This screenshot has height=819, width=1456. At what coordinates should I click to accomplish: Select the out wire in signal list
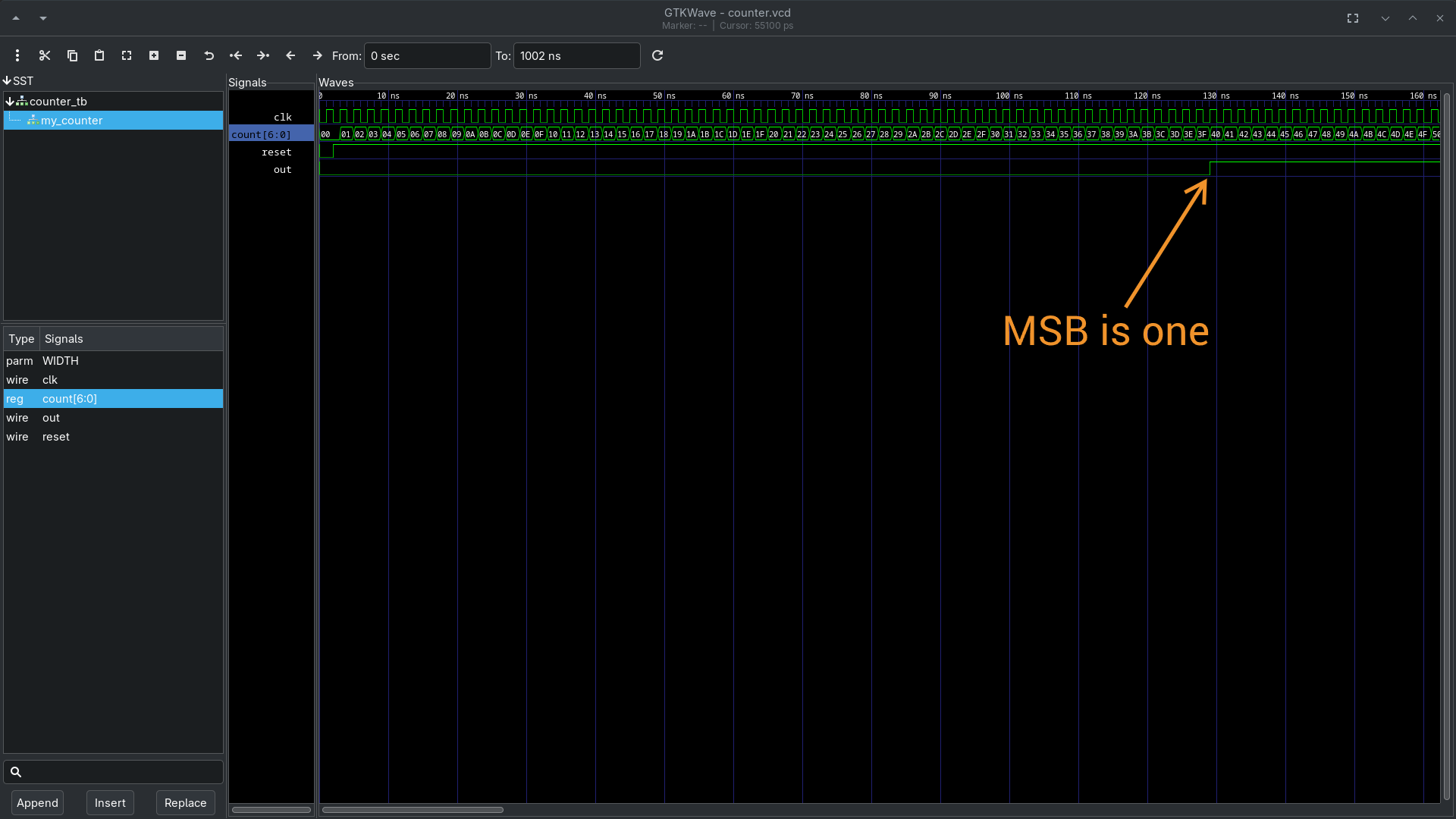pos(114,418)
